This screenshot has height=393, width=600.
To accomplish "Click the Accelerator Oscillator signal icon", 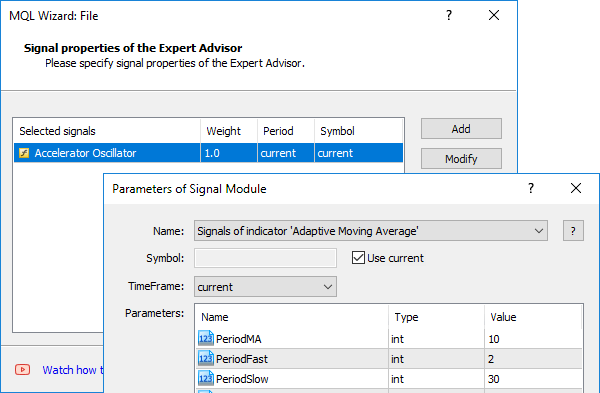I will tap(24, 153).
